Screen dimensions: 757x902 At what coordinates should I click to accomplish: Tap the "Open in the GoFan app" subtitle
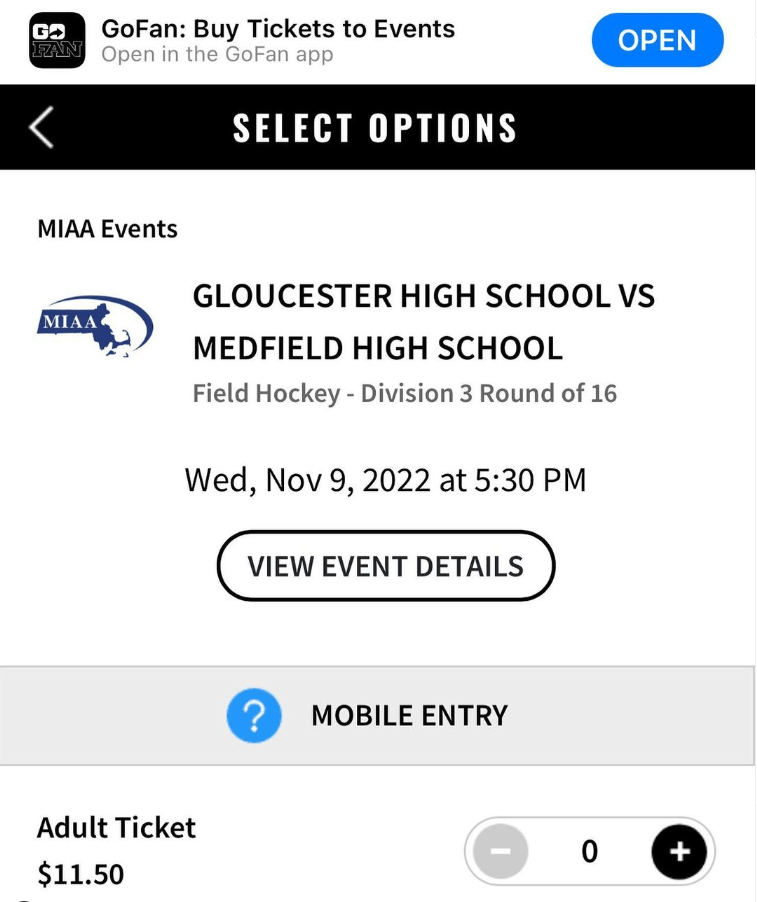217,55
